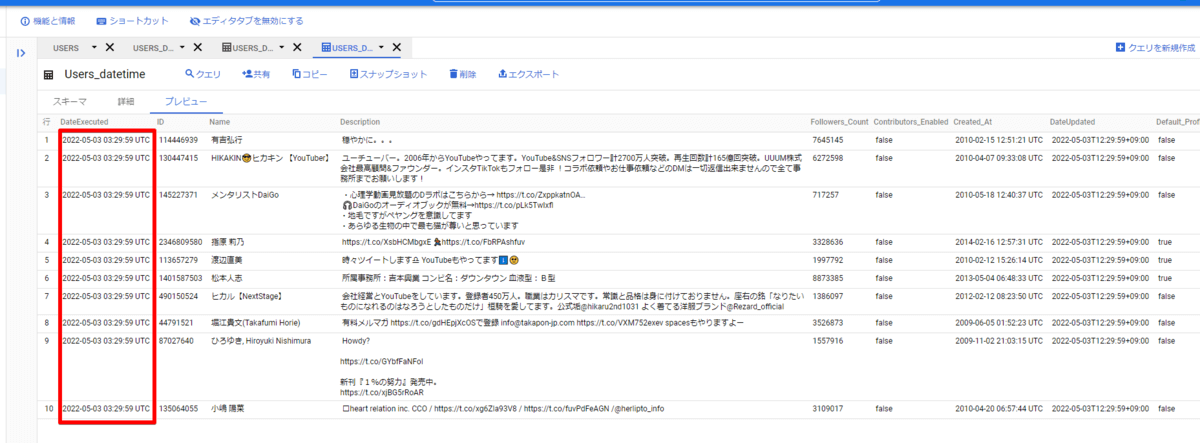Click ID value 87027640

pyautogui.click(x=176, y=341)
